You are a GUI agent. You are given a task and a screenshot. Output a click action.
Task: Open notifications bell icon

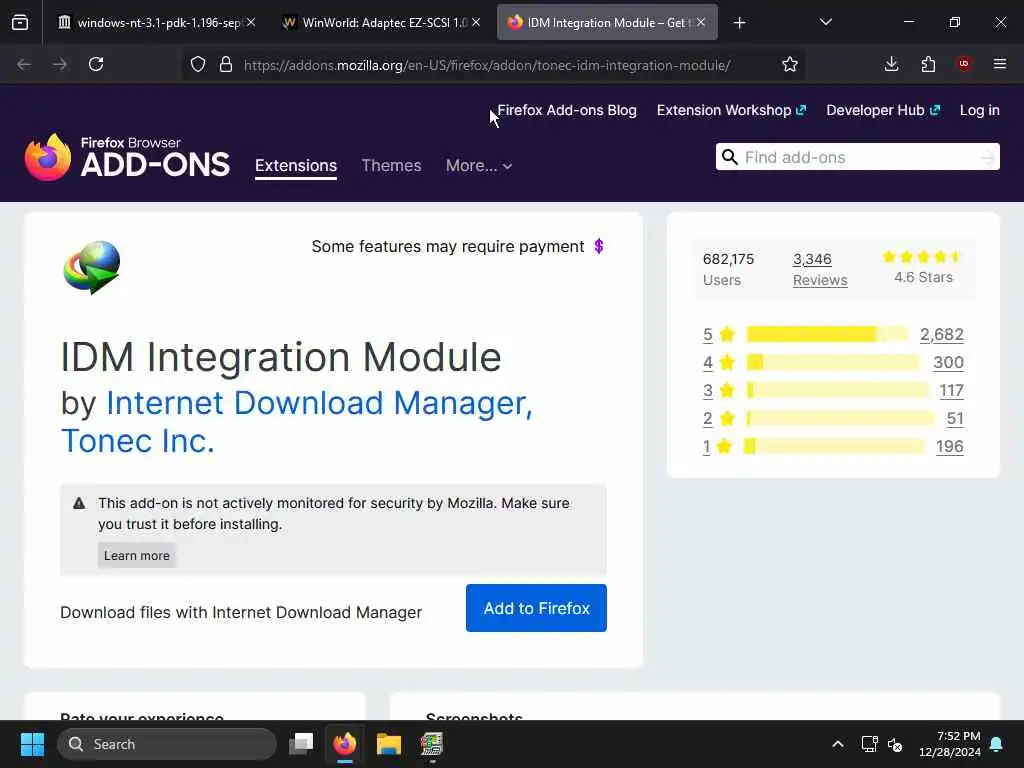997,744
